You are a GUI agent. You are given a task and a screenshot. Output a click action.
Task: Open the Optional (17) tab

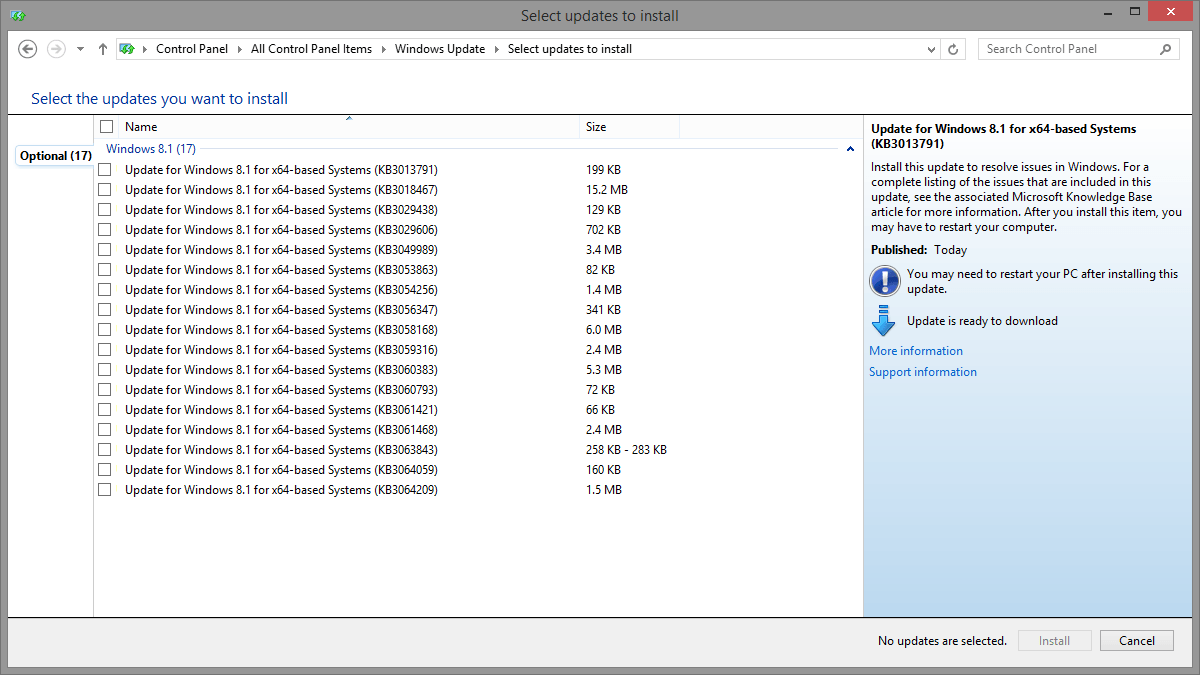pyautogui.click(x=56, y=156)
